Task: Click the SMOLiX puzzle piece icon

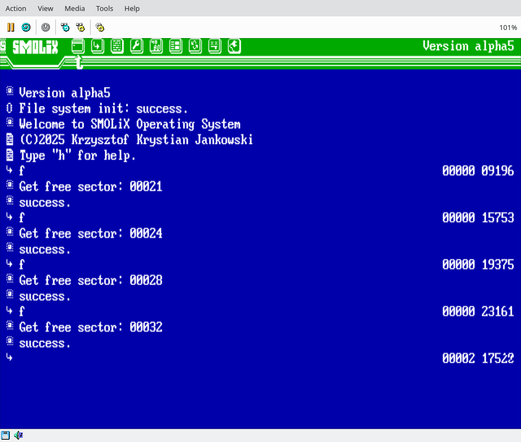Action: [x=234, y=46]
